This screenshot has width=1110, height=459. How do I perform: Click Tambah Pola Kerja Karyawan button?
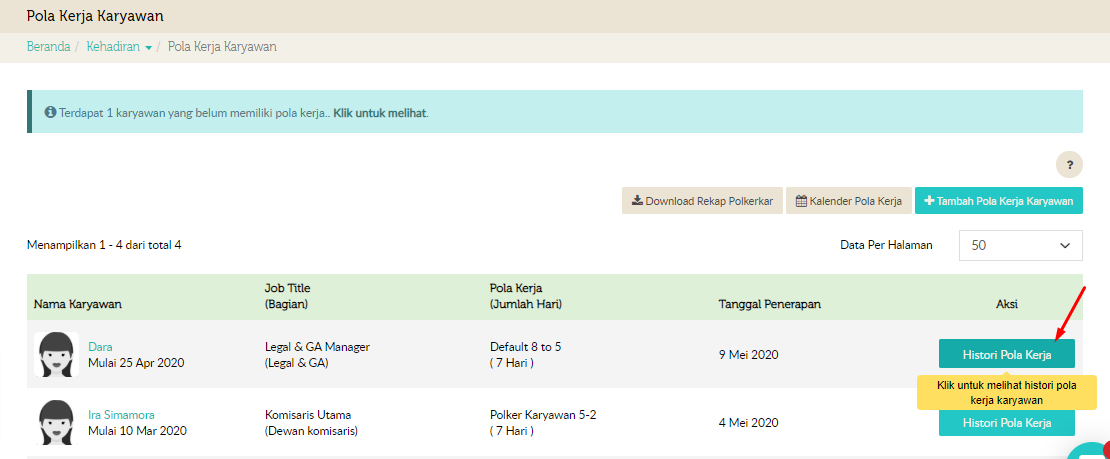[x=998, y=201]
